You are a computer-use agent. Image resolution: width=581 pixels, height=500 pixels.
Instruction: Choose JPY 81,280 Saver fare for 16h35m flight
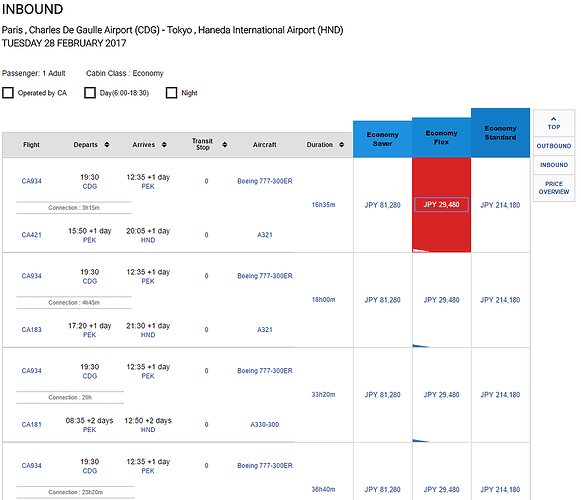pos(382,205)
